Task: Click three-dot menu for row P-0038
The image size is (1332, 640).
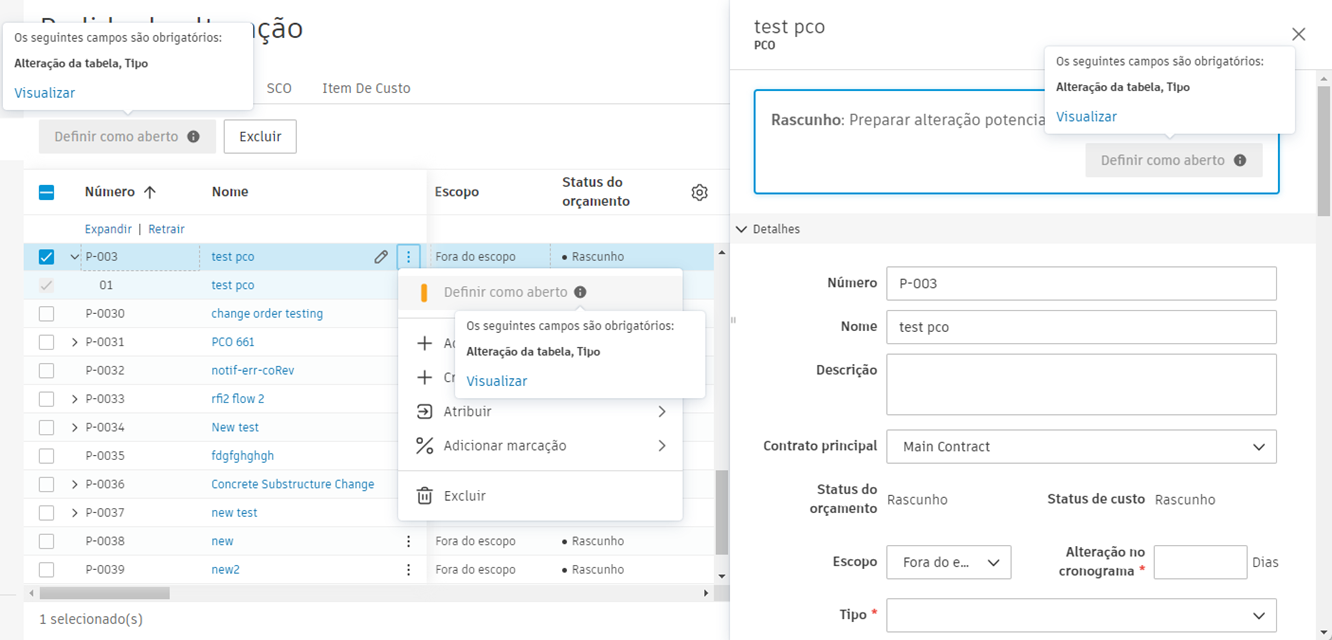Action: (x=408, y=541)
